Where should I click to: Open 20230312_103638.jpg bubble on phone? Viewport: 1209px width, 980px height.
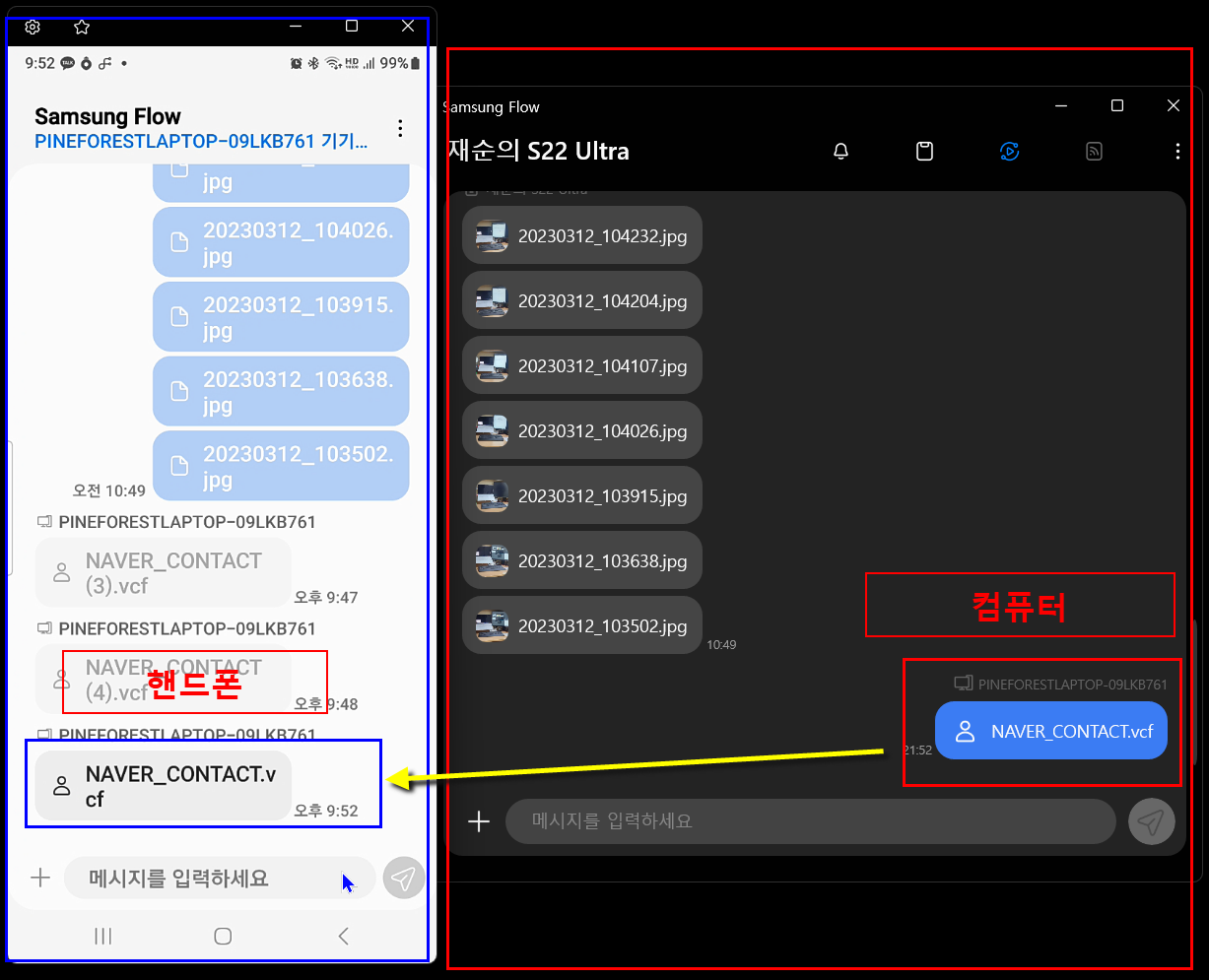(281, 392)
